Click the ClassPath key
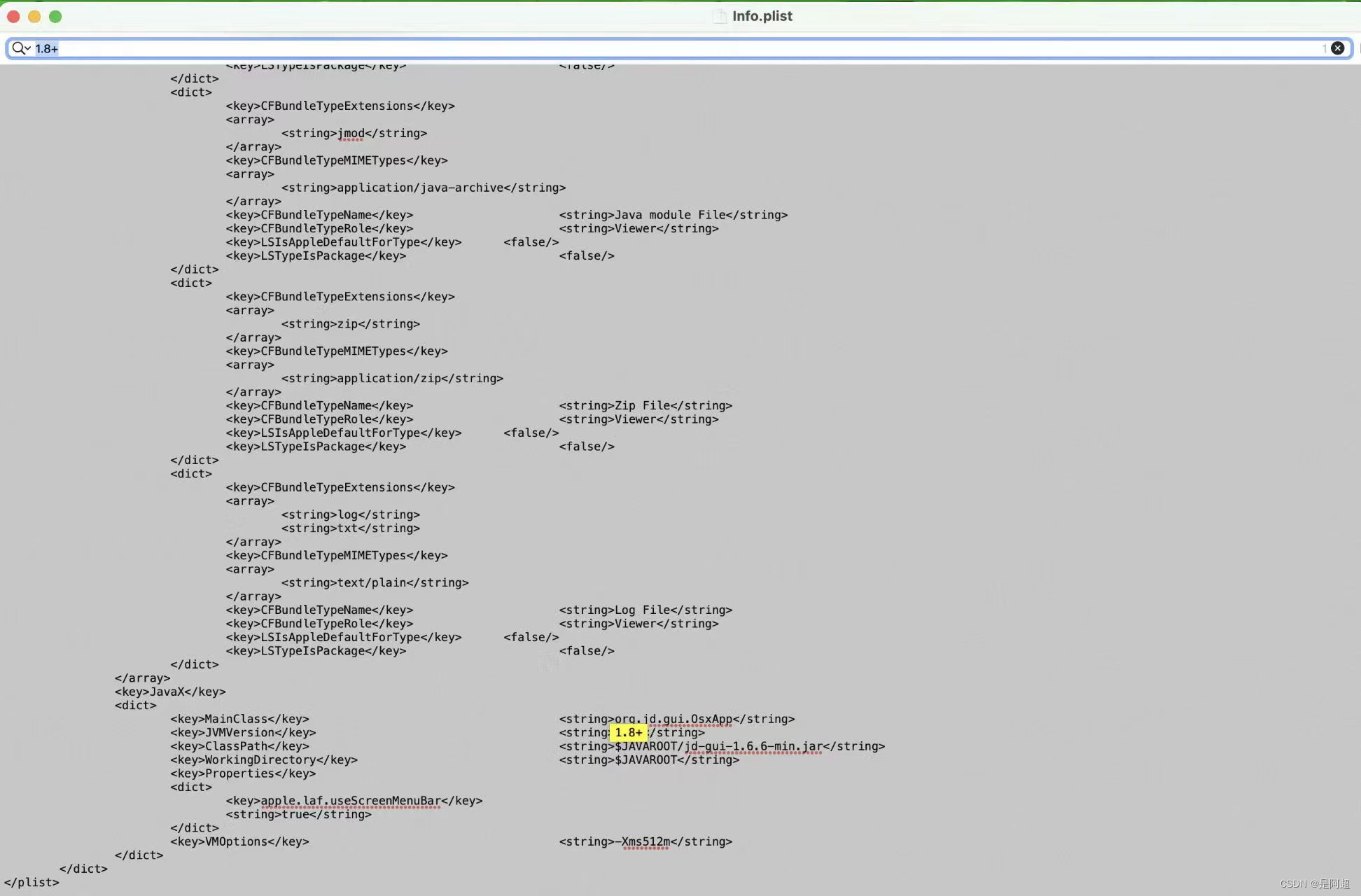Viewport: 1361px width, 896px height. click(239, 746)
